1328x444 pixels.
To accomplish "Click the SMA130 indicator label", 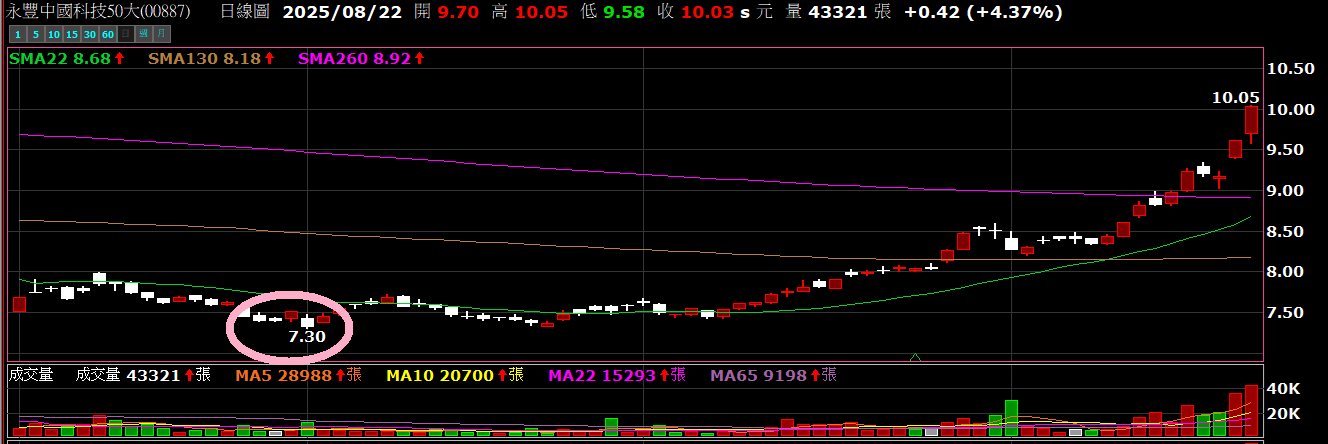I will click(x=211, y=59).
